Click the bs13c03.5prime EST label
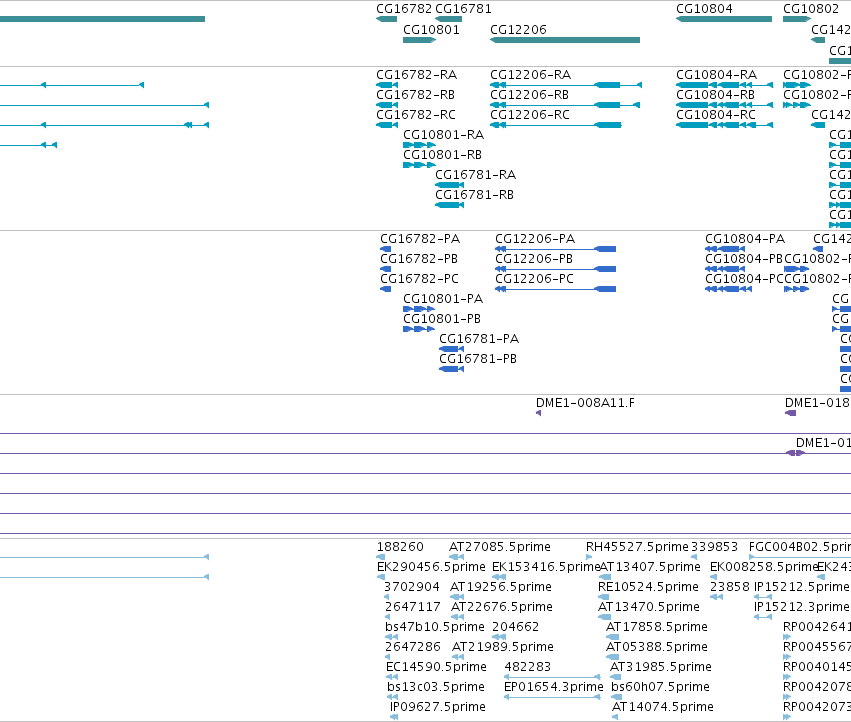Screen dimensions: 851x722 (x=436, y=687)
